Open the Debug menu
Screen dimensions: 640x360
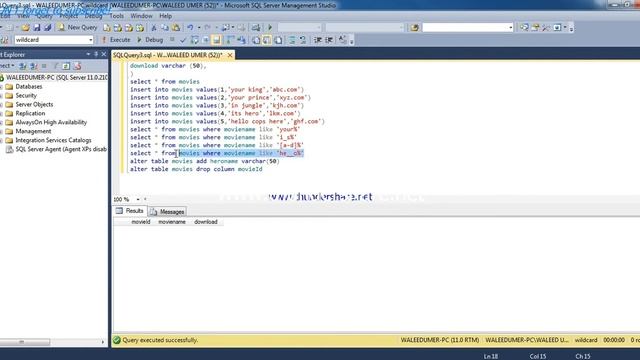pyautogui.click(x=93, y=16)
